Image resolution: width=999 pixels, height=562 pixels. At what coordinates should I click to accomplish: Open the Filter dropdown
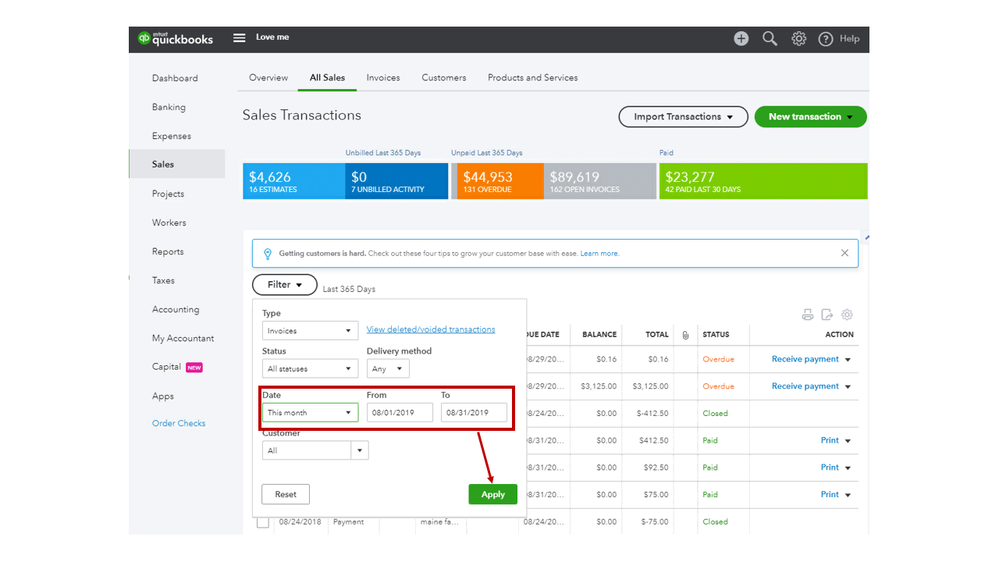tap(285, 285)
